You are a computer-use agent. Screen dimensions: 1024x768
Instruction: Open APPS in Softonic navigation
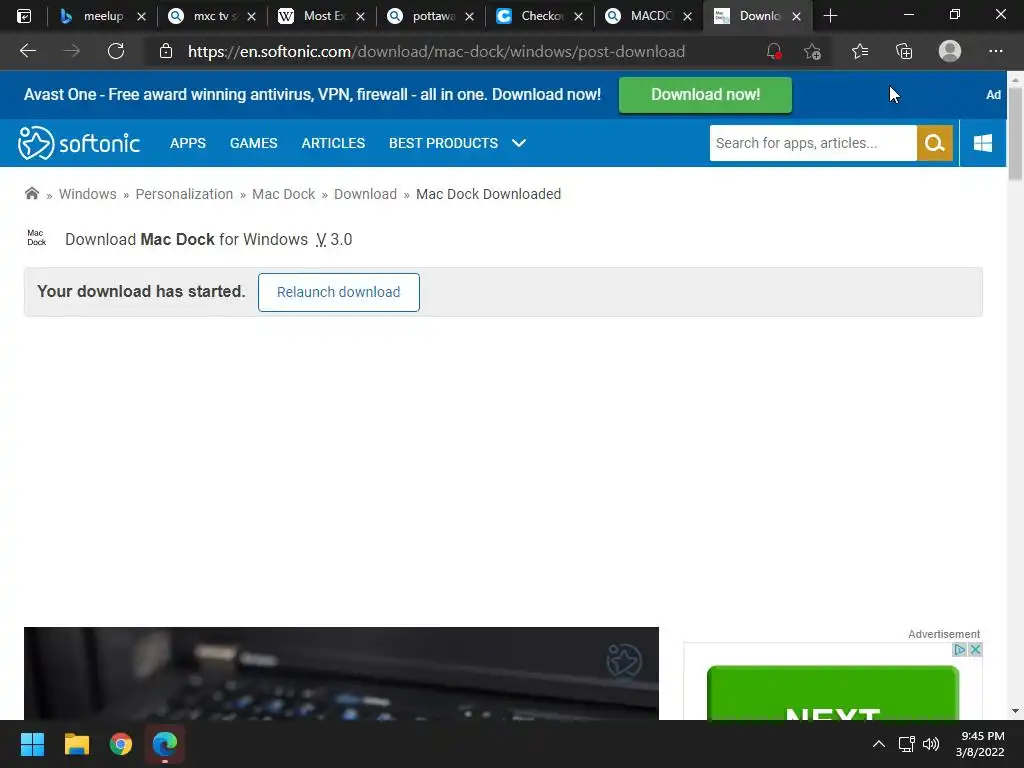point(187,143)
